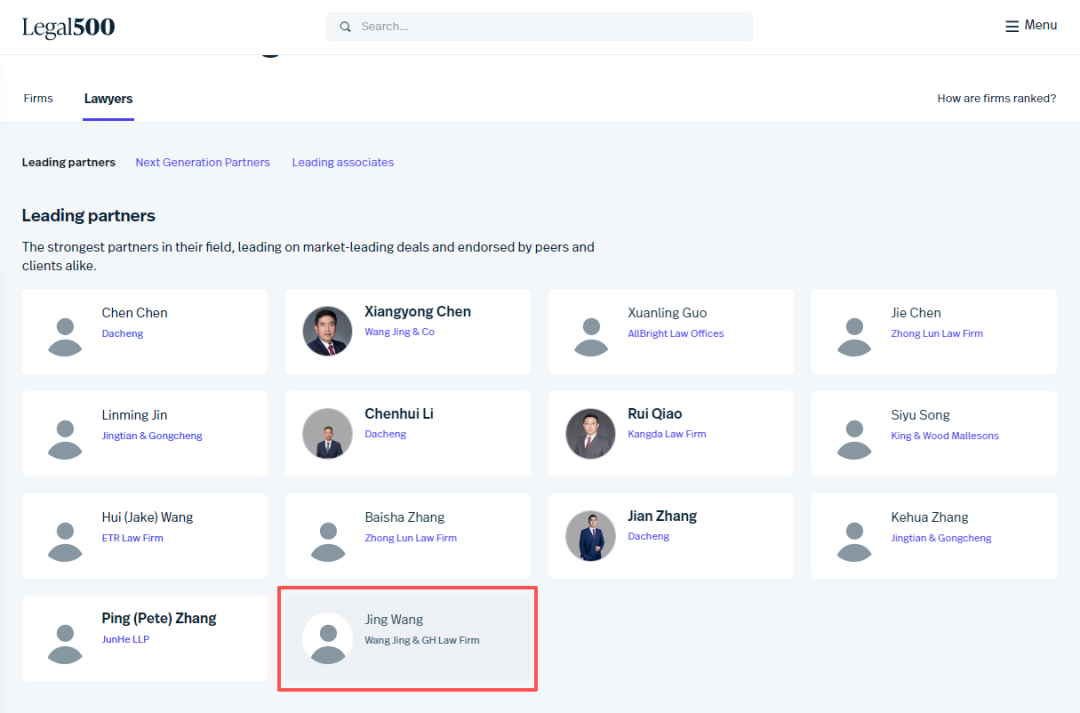Click Xuanling Guo's placeholder avatar
This screenshot has height=713, width=1080.
pyautogui.click(x=591, y=336)
